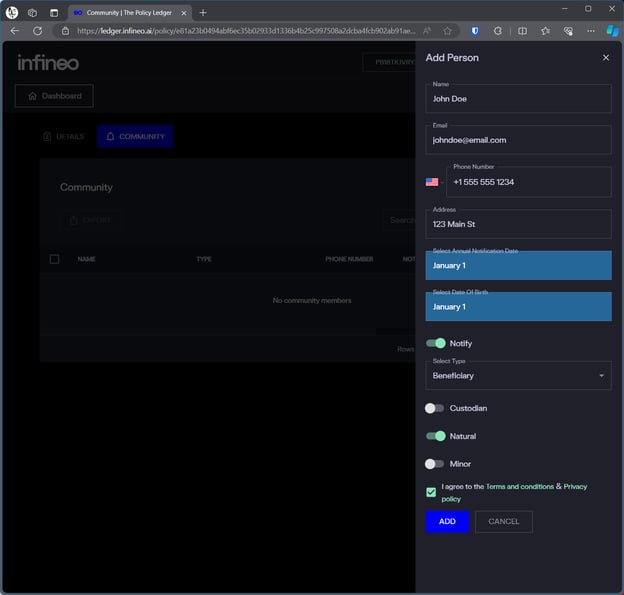The height and width of the screenshot is (595, 624).
Task: Close the Add Person panel
Action: [605, 58]
